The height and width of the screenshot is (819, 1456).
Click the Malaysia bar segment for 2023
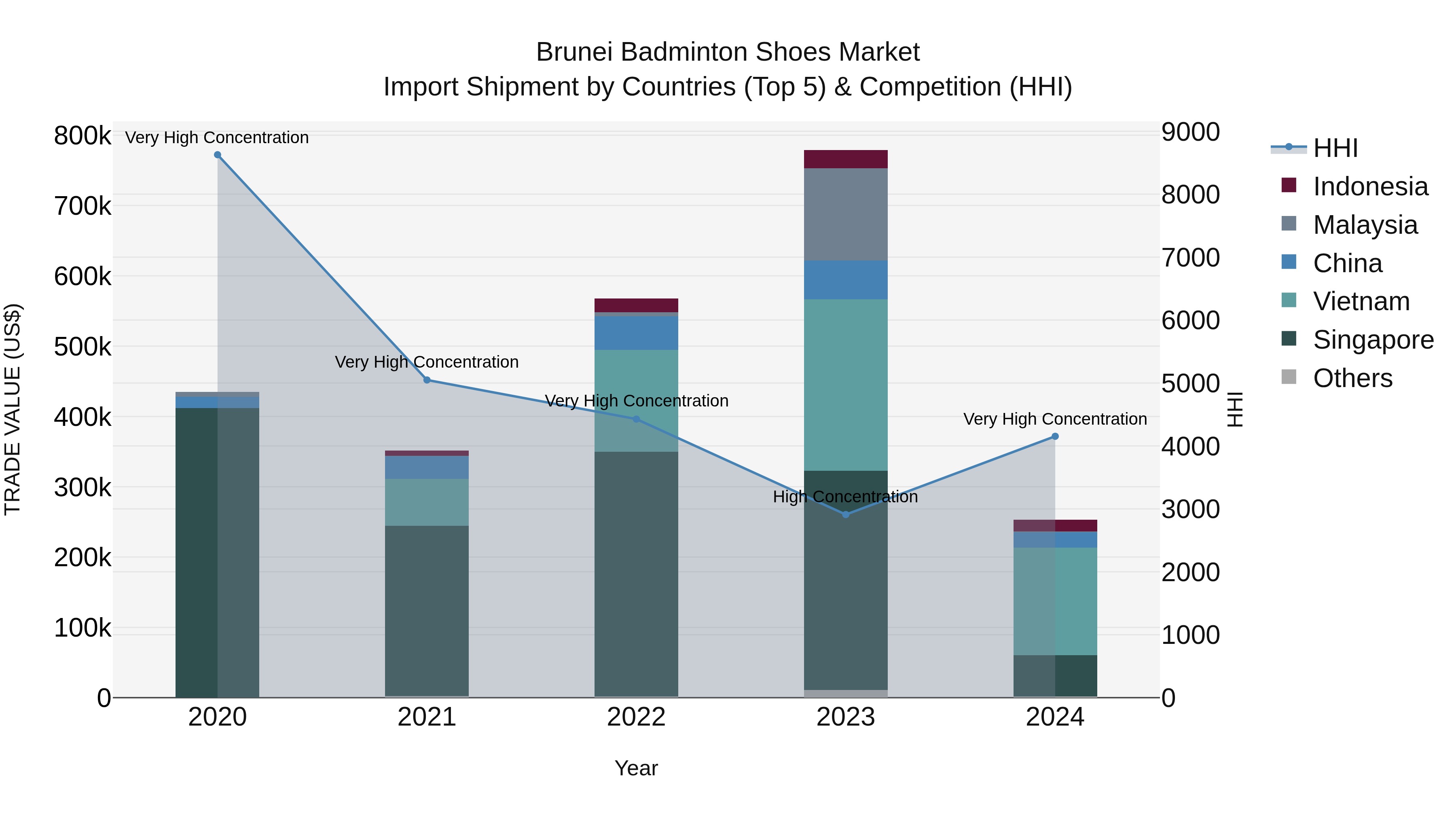point(846,215)
